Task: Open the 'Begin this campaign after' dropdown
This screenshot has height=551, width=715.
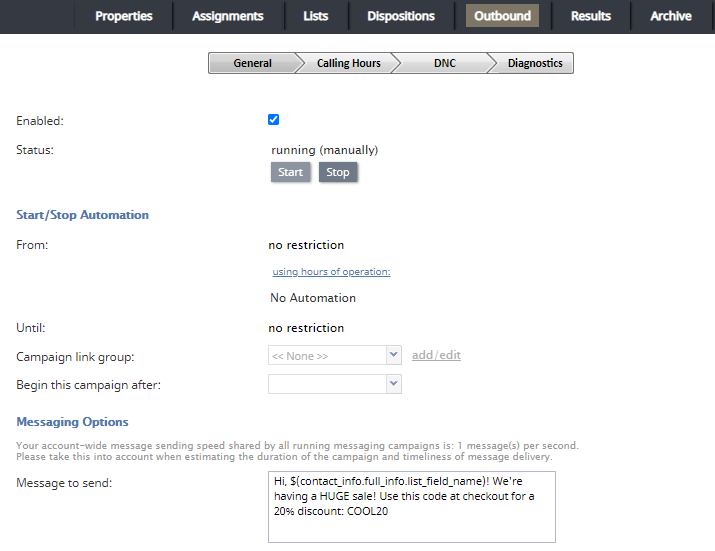Action: pos(334,384)
